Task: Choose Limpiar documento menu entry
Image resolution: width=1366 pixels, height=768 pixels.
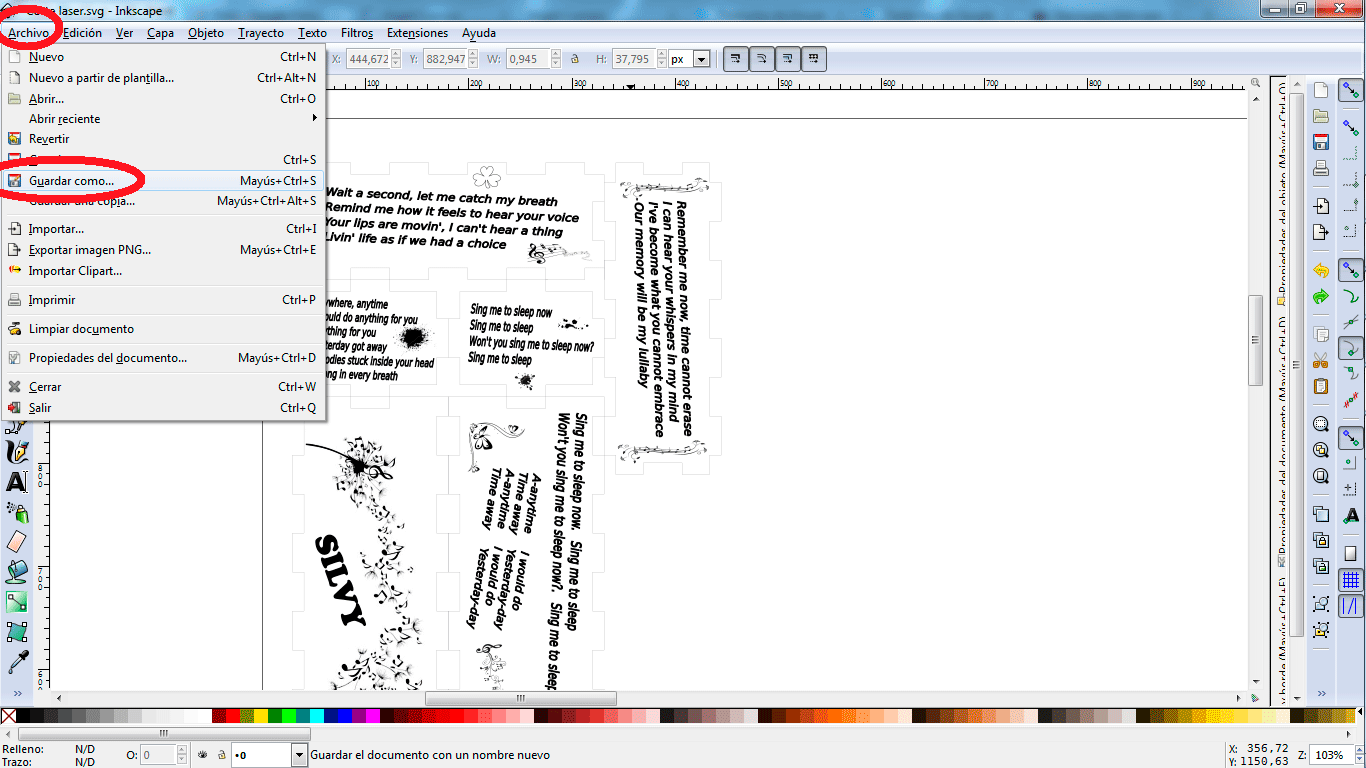Action: coord(162,329)
